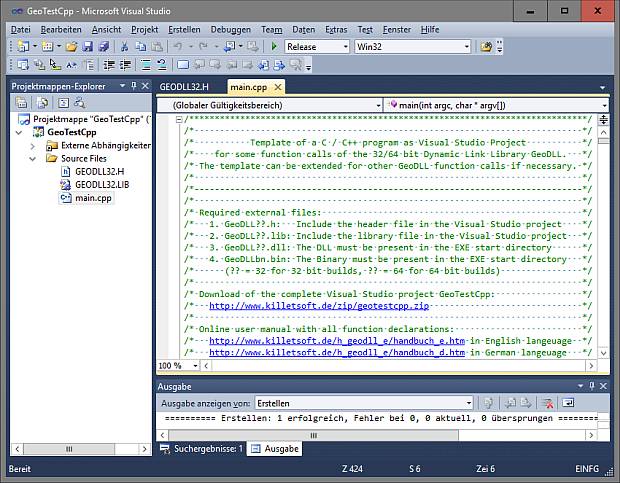620x483 pixels.
Task: Open the 100 % zoom dropdown
Action: (195, 366)
